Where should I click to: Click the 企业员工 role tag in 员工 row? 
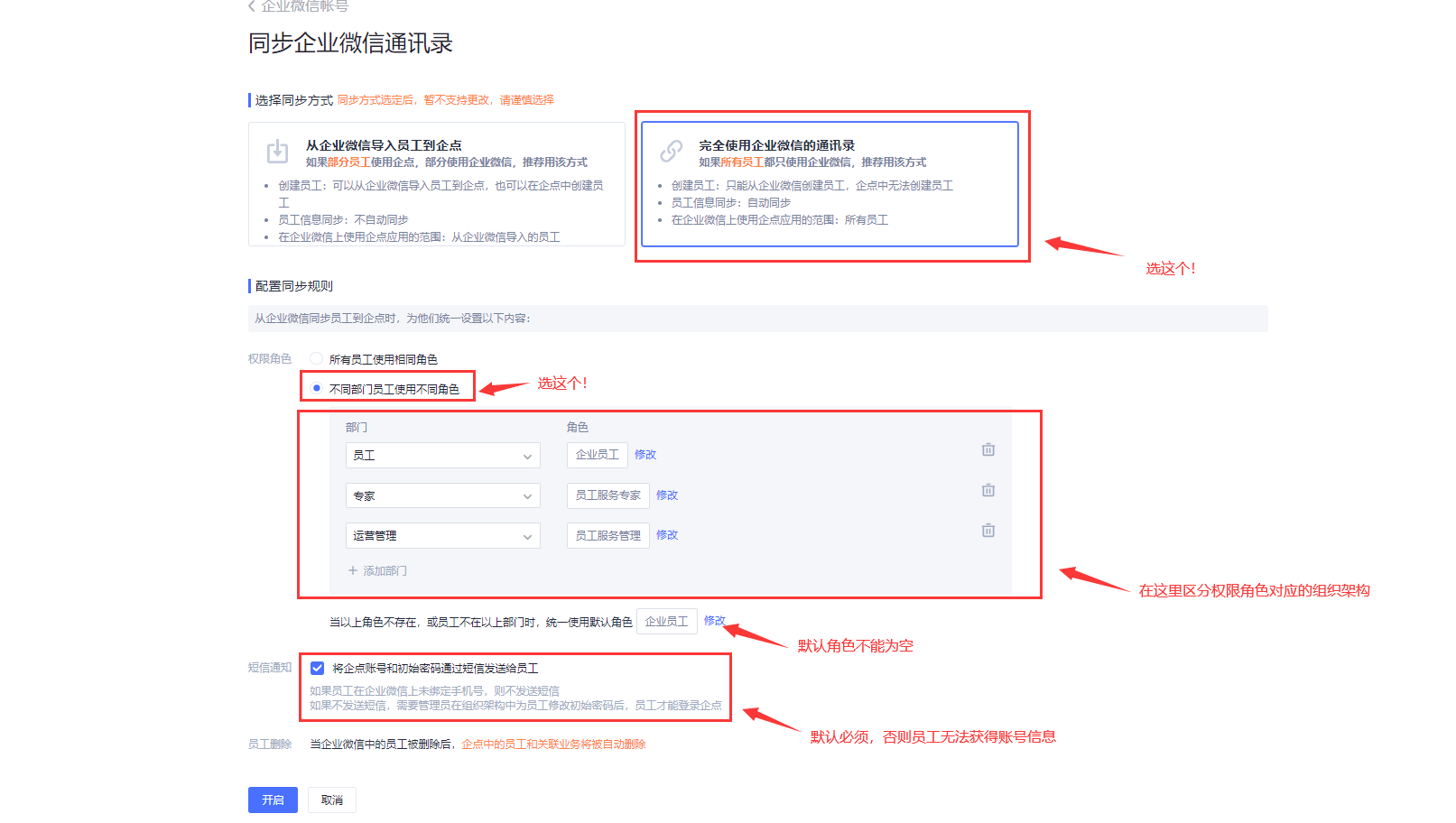[598, 455]
